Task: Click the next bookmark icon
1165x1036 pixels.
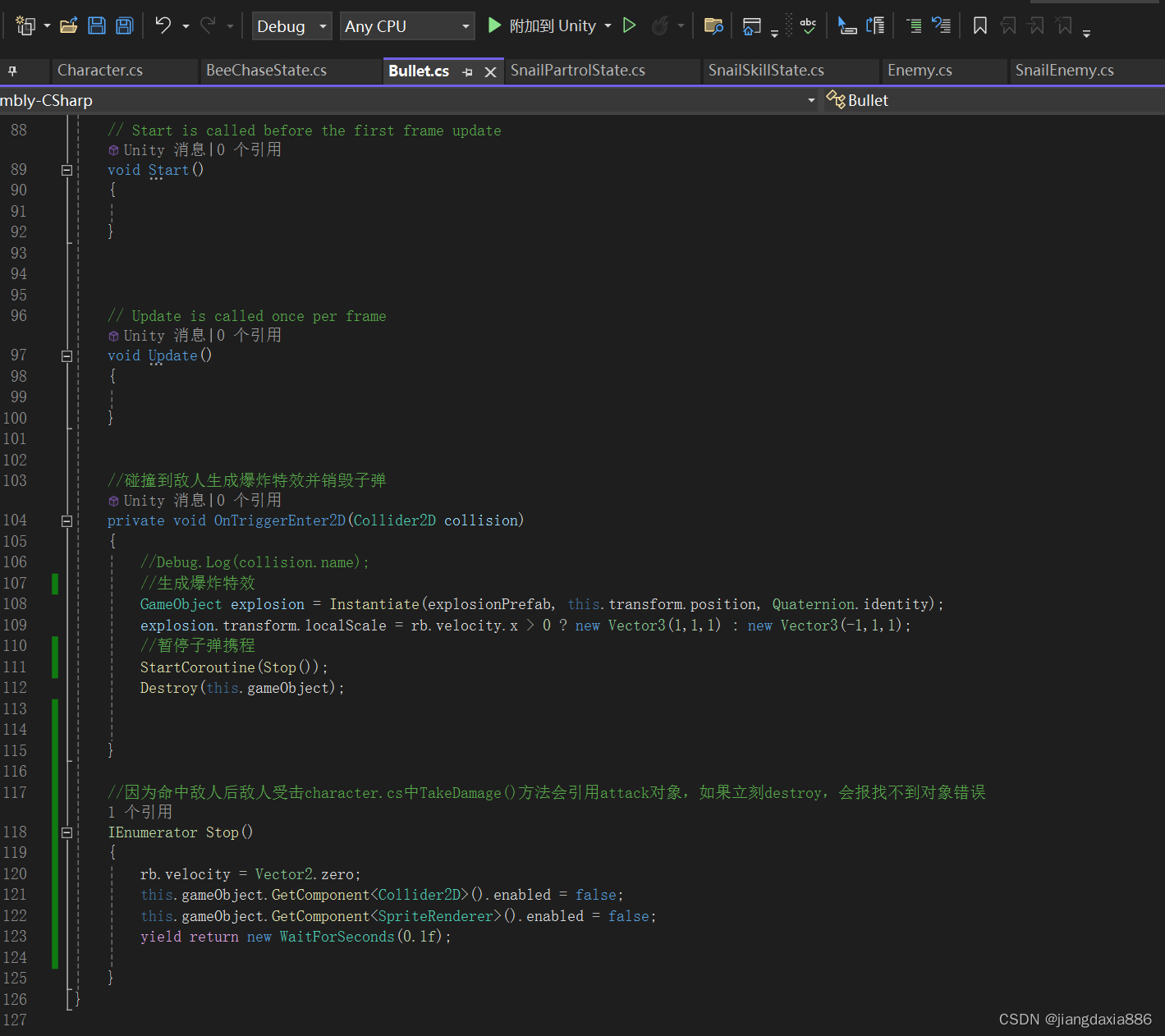Action: [x=1037, y=26]
